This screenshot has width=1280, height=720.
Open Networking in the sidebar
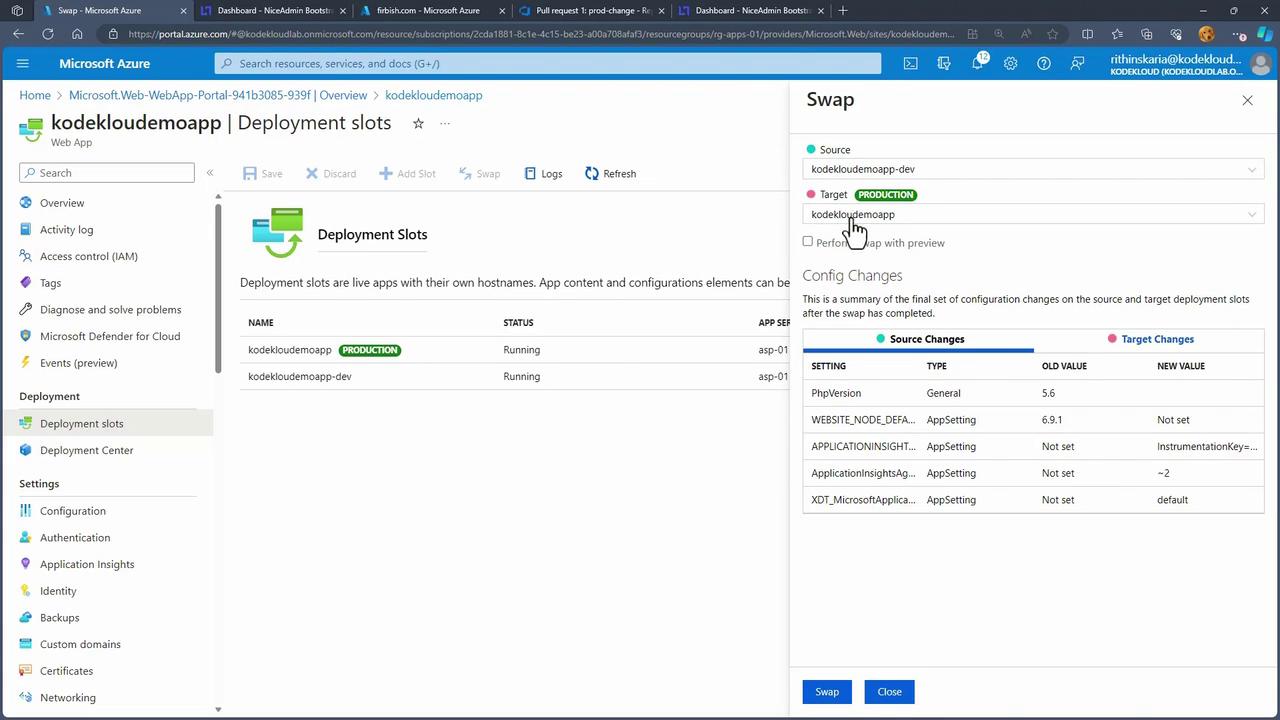pos(68,698)
